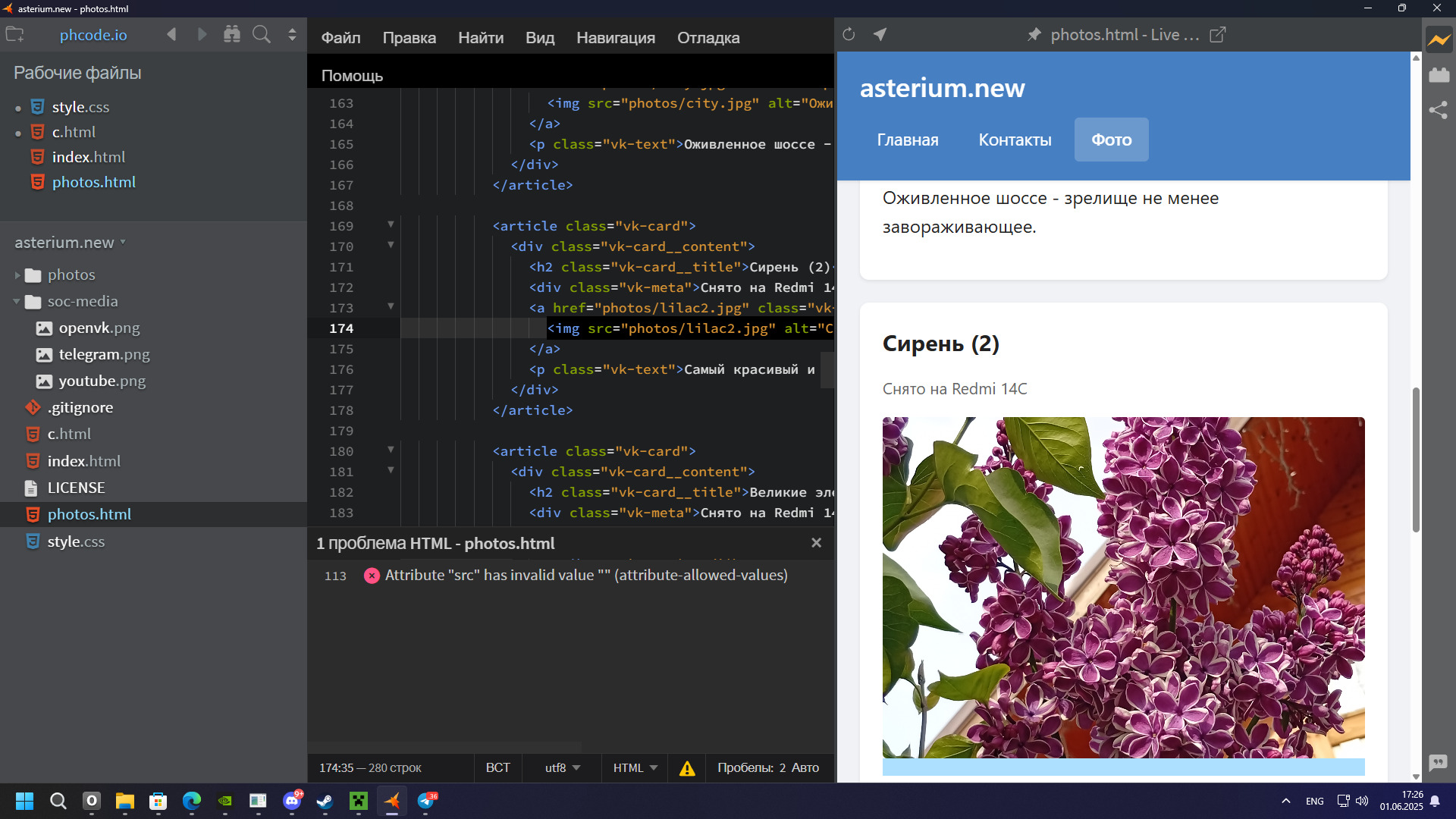Open the Навигация menu
The height and width of the screenshot is (819, 1456).
click(615, 38)
